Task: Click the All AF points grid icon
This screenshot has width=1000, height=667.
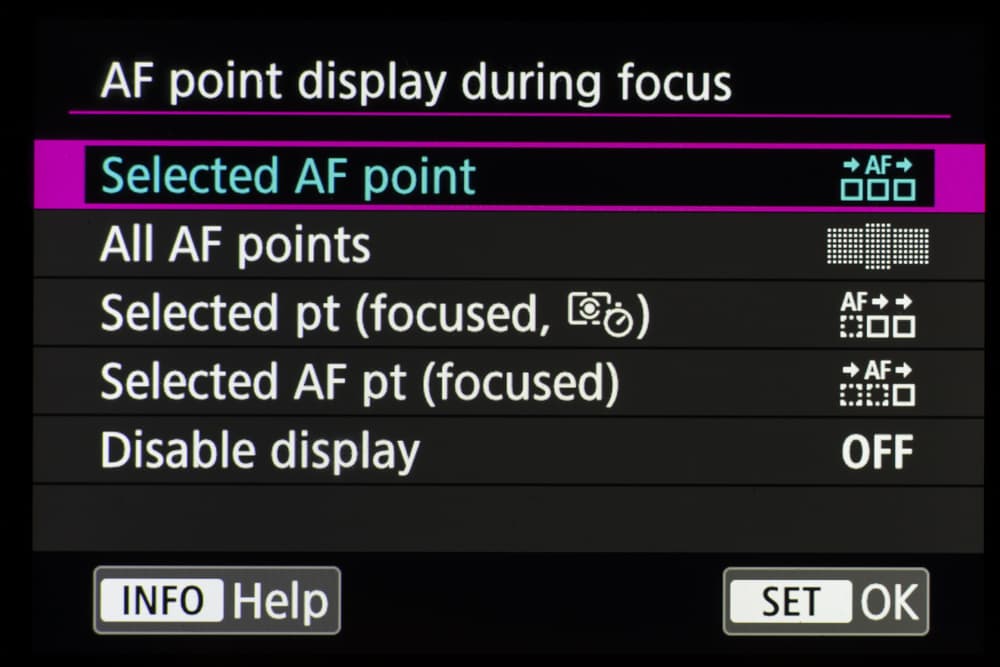Action: point(877,246)
